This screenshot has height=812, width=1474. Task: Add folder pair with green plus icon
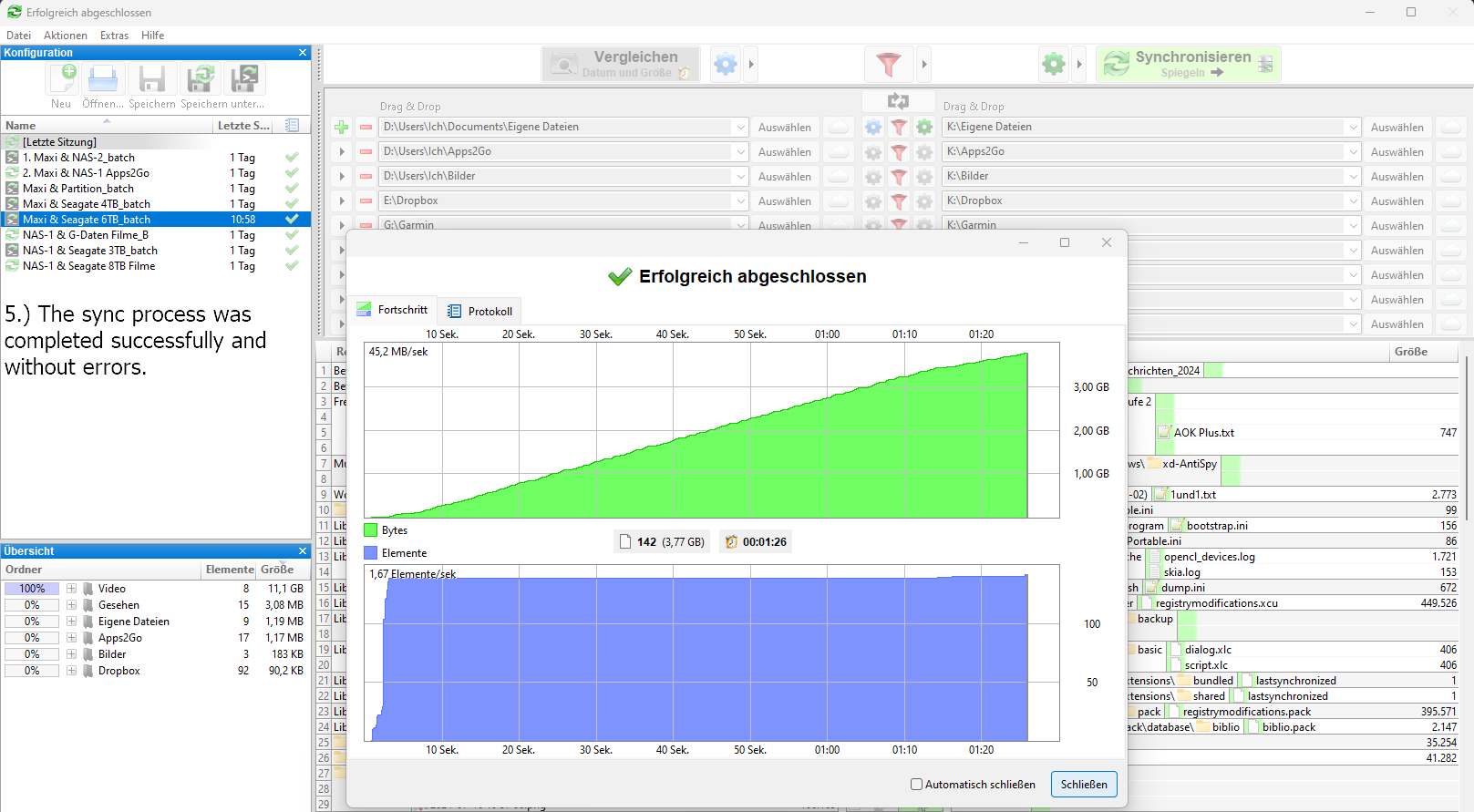[342, 128]
